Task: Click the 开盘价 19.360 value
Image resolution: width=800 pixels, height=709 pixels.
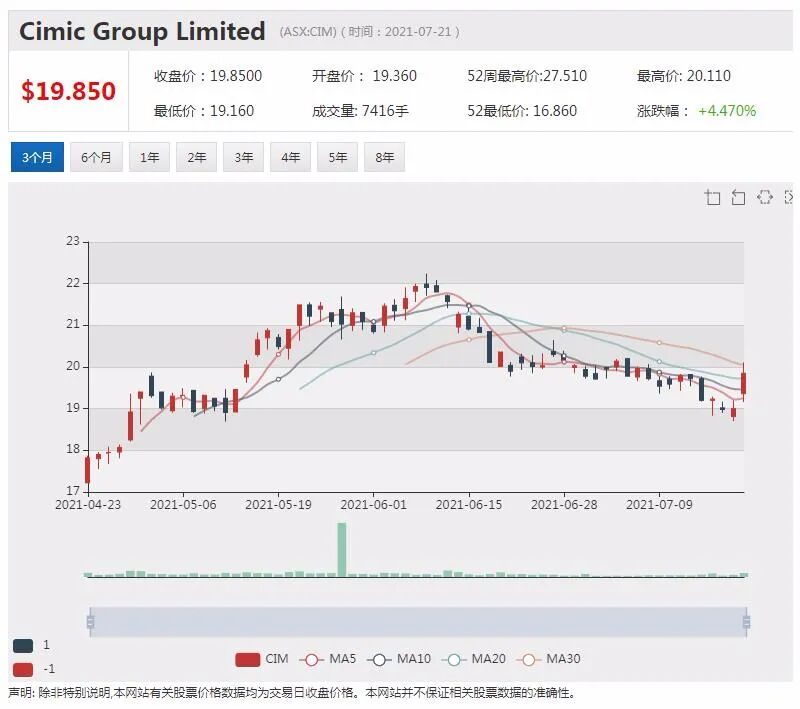Action: 364,76
